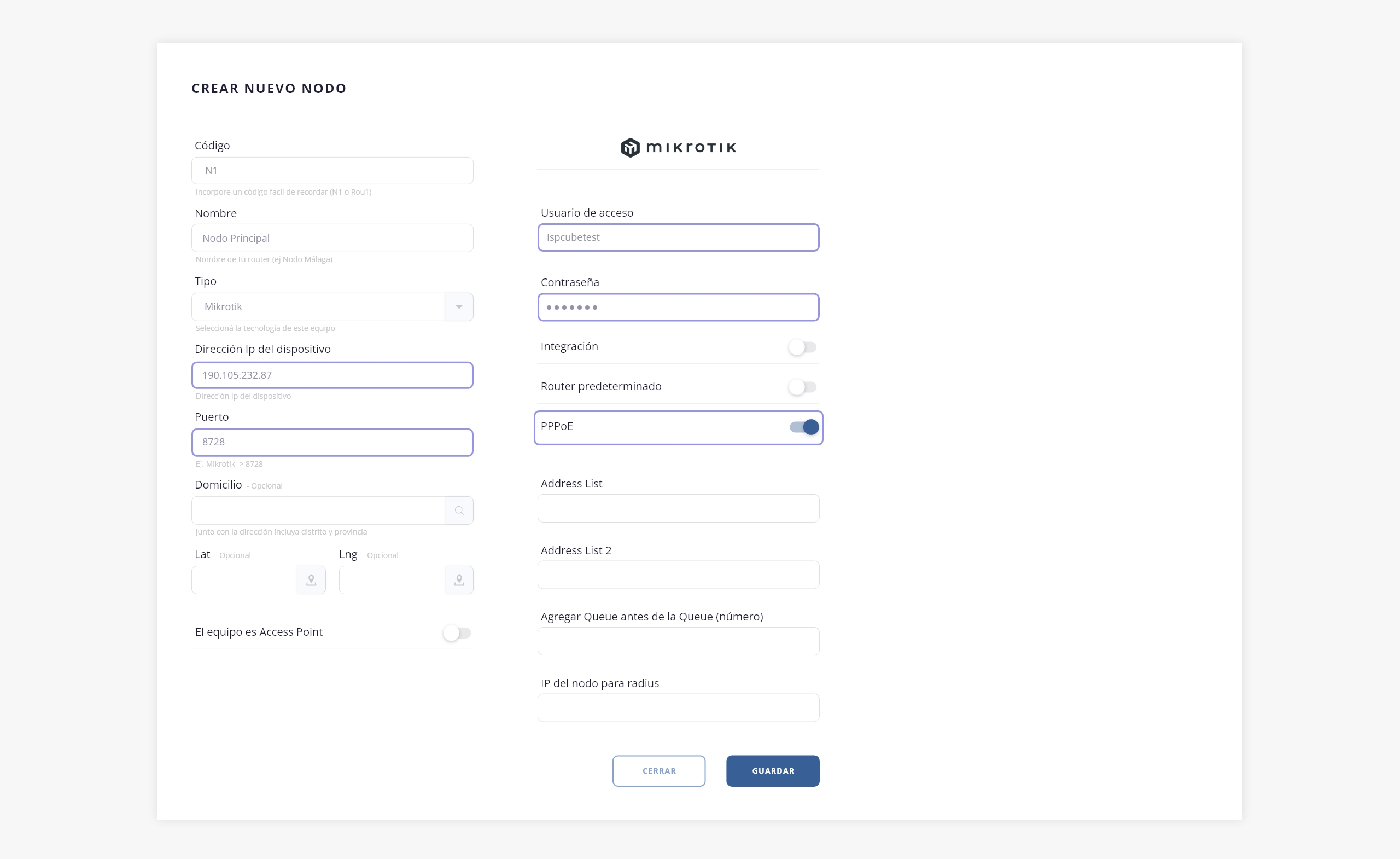Toggle El equipo es Access Point

coord(457,632)
